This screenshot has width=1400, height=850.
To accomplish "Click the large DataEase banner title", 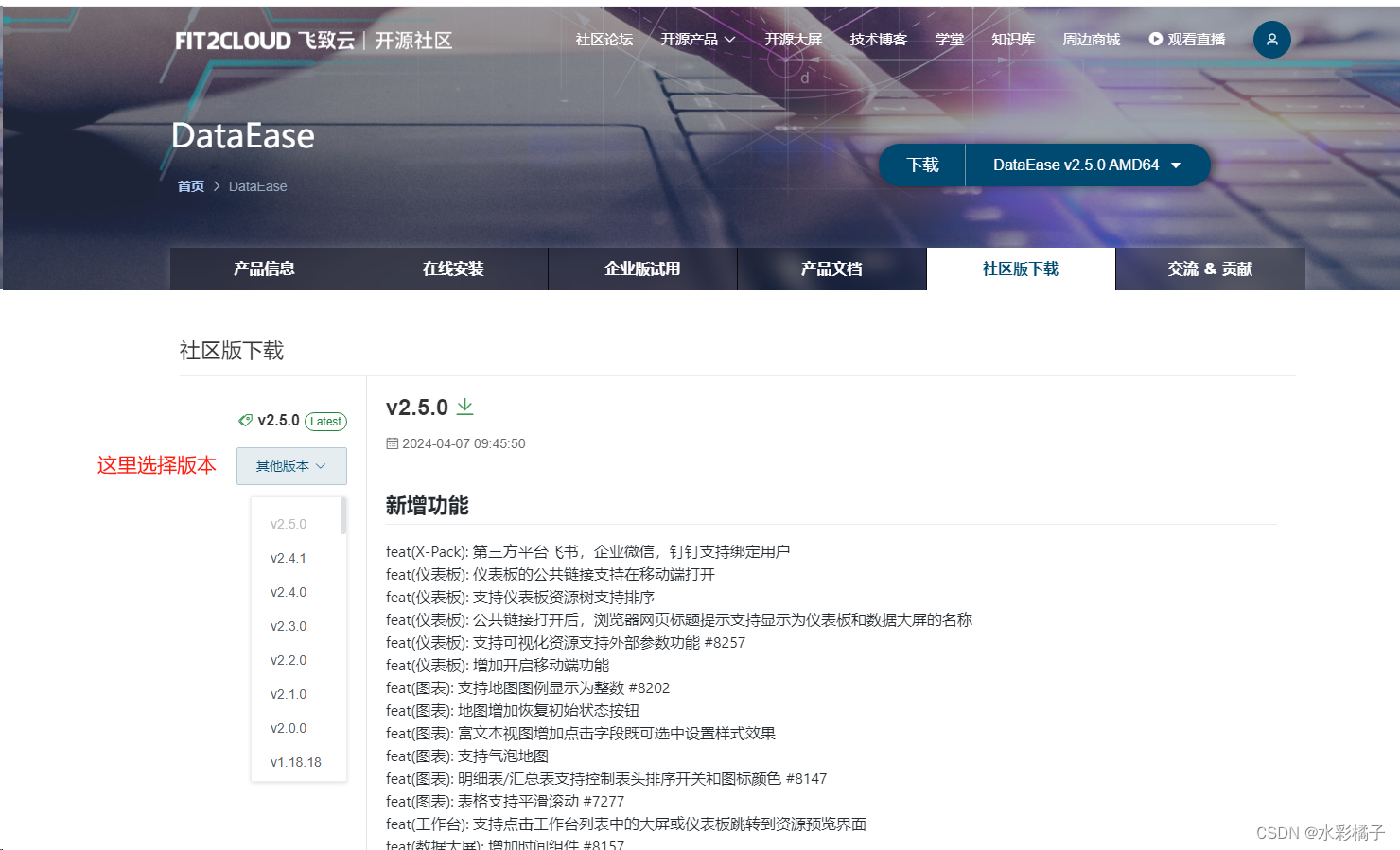I will coord(243,136).
